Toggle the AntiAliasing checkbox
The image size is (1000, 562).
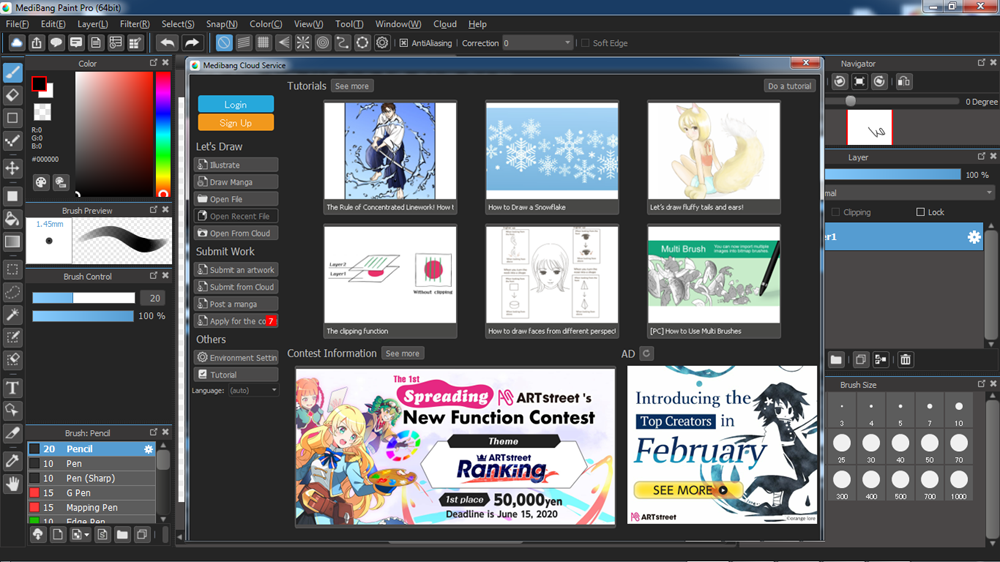click(403, 43)
